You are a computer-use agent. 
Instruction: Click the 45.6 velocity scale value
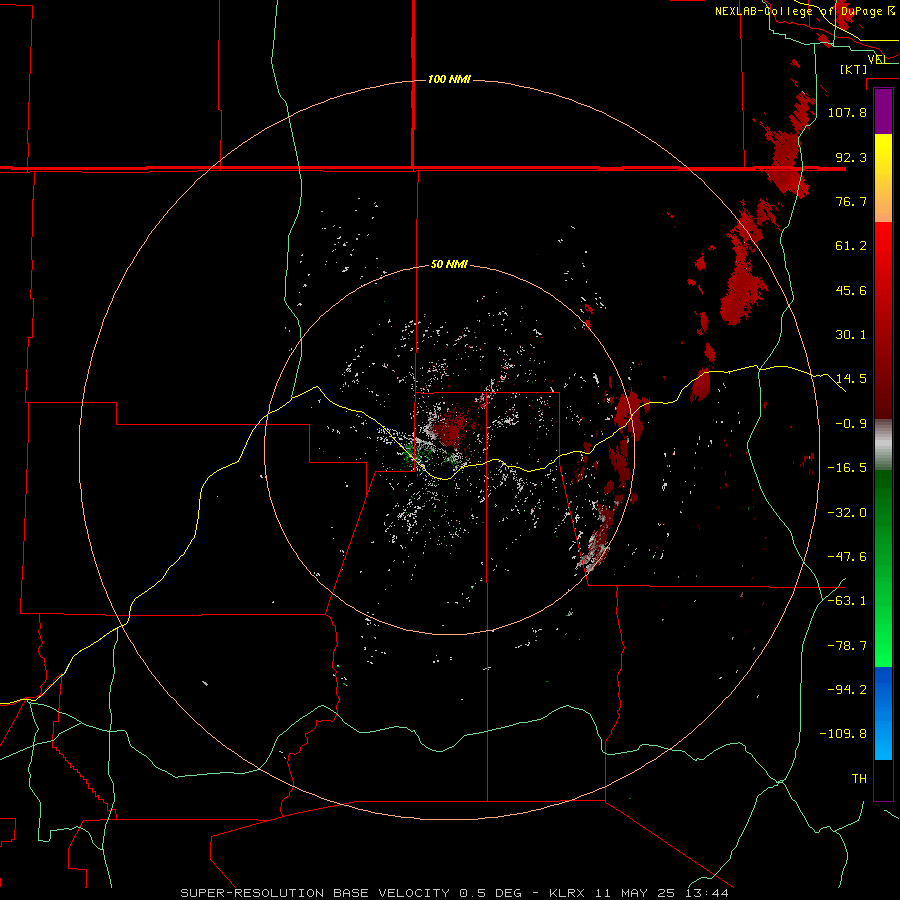pos(851,290)
